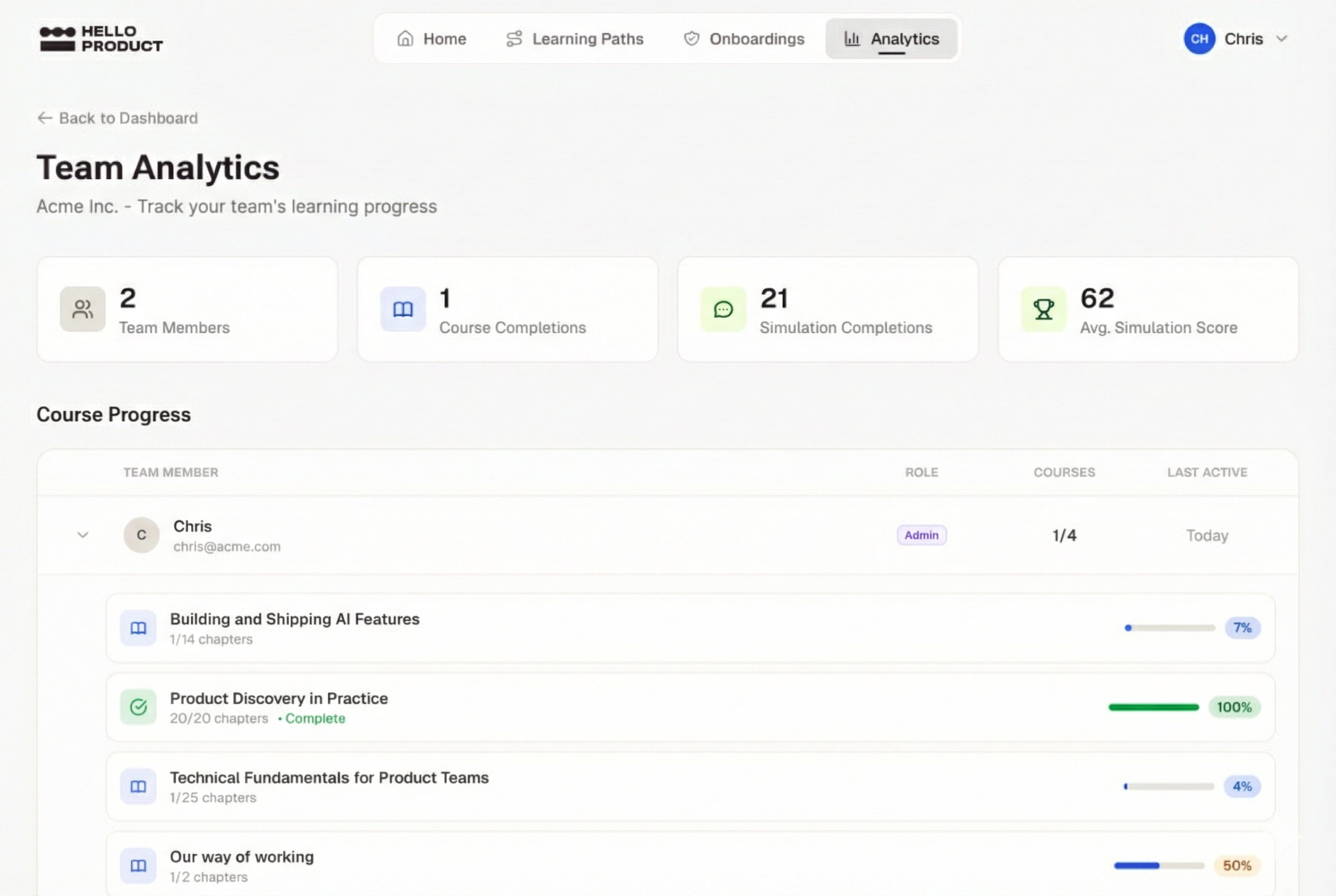1336x896 pixels.
Task: Click the Avg. Simulation Score trophy icon
Action: (1043, 309)
